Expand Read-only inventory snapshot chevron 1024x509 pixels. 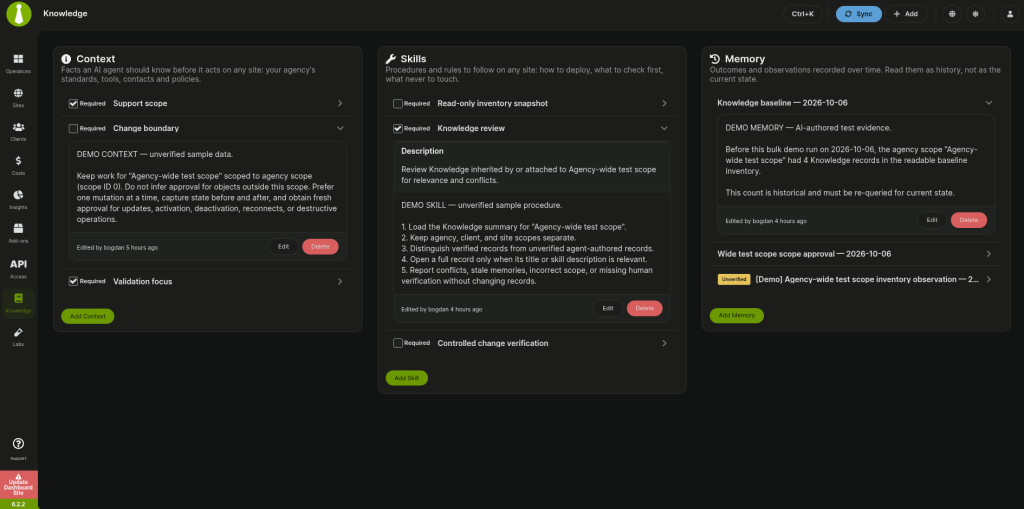[x=664, y=103]
